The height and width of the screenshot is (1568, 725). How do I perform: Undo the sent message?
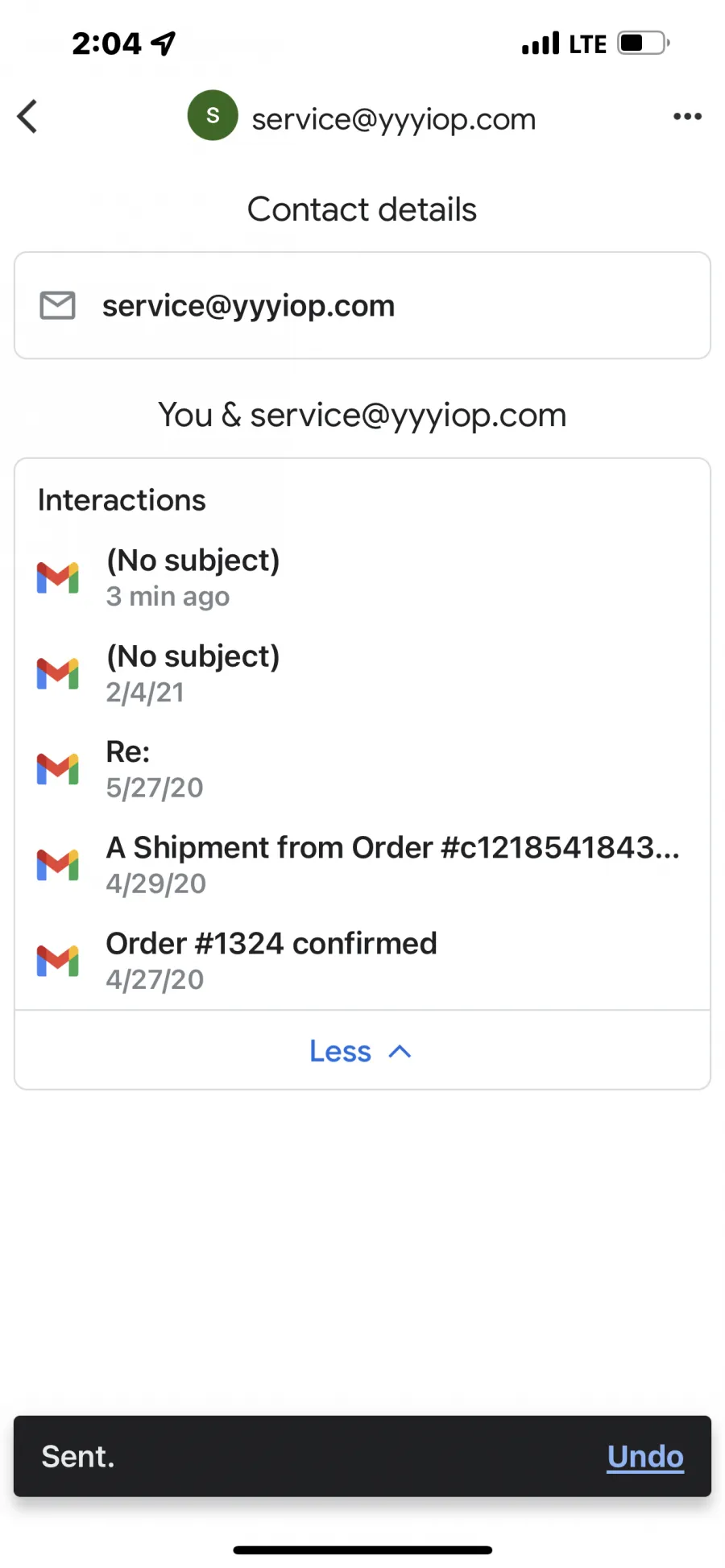click(645, 1457)
